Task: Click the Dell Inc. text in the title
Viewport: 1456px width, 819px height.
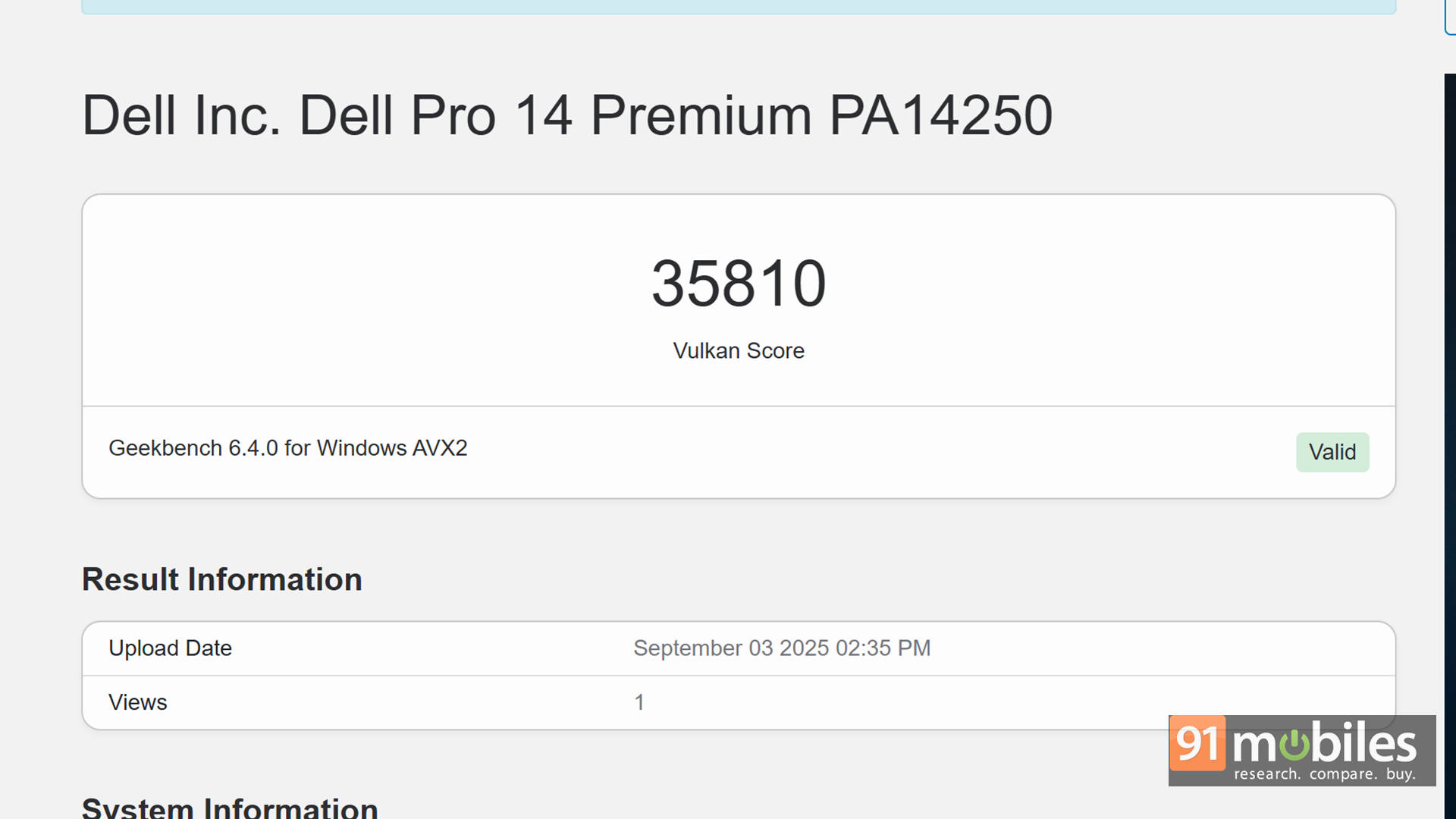Action: coord(181,115)
